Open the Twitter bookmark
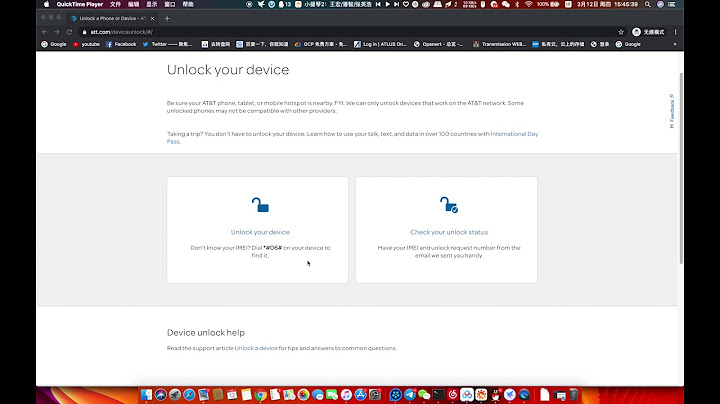Image resolution: width=720 pixels, height=404 pixels. (x=167, y=45)
